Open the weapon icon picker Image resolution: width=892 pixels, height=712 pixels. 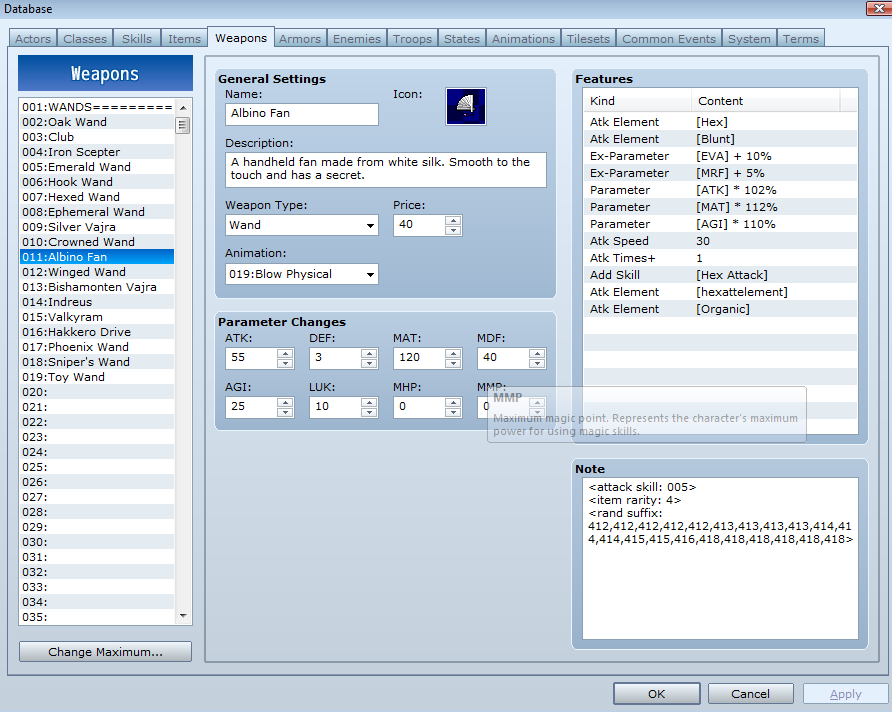coord(465,106)
